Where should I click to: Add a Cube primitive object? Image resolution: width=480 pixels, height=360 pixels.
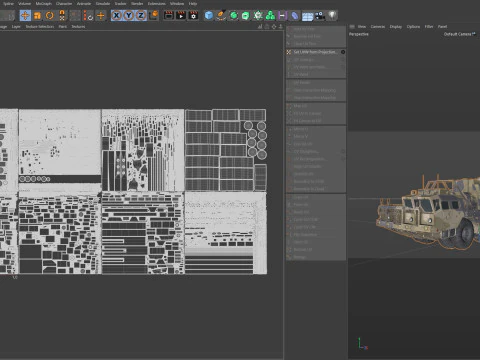click(209, 16)
